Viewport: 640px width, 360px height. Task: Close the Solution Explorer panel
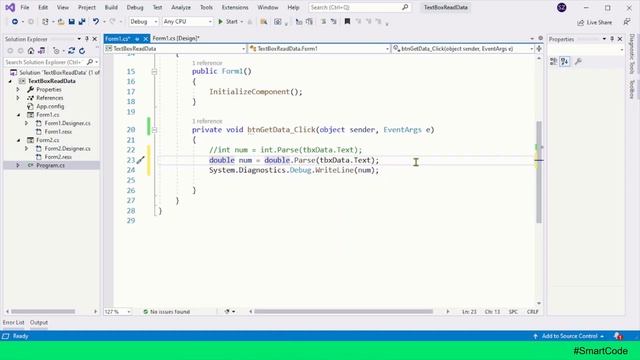click(95, 39)
